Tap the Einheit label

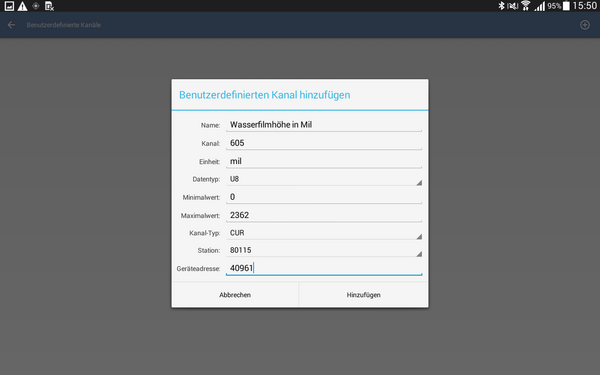pyautogui.click(x=210, y=162)
